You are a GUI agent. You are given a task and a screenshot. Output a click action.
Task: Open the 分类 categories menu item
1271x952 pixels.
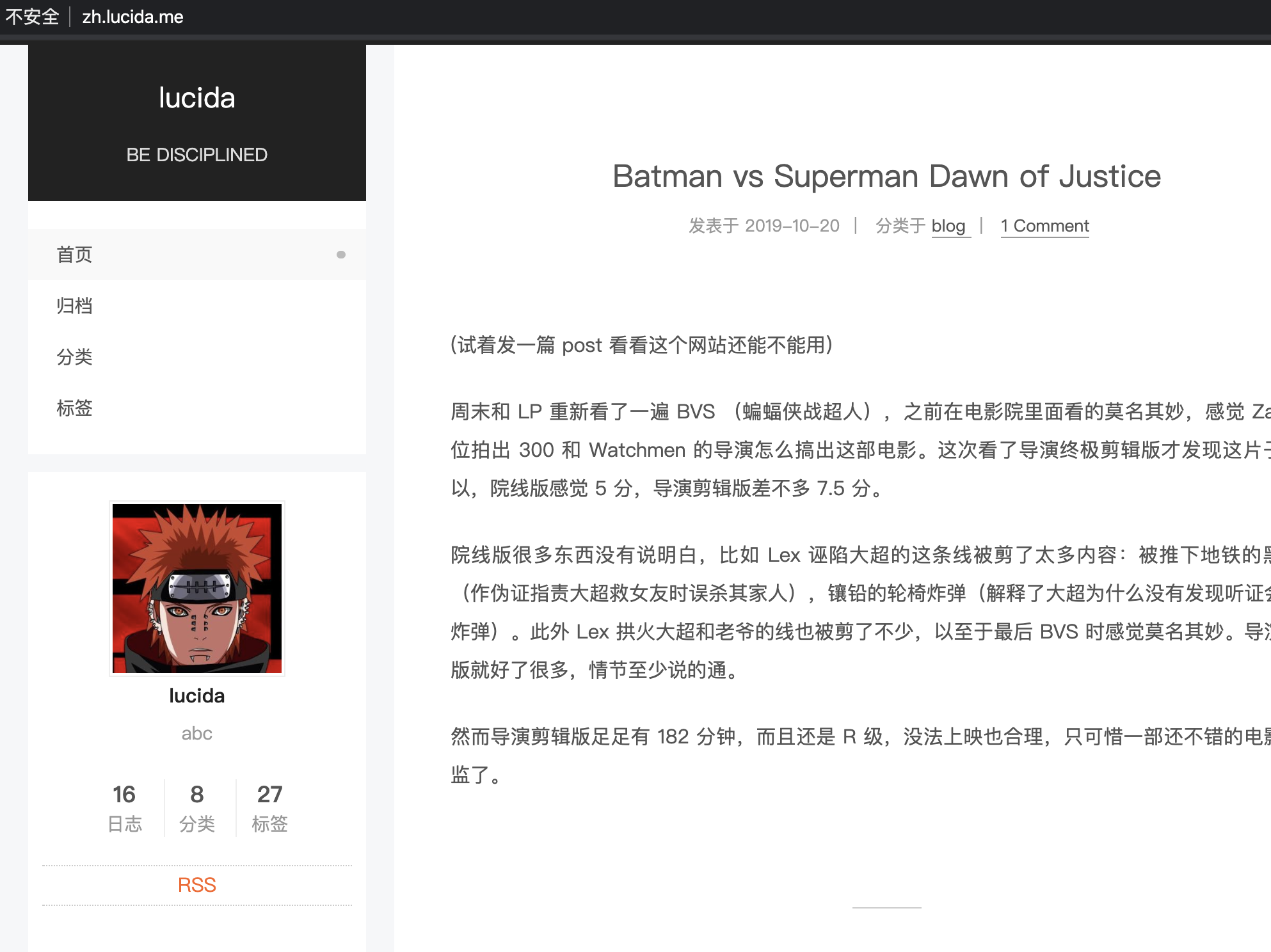(75, 357)
